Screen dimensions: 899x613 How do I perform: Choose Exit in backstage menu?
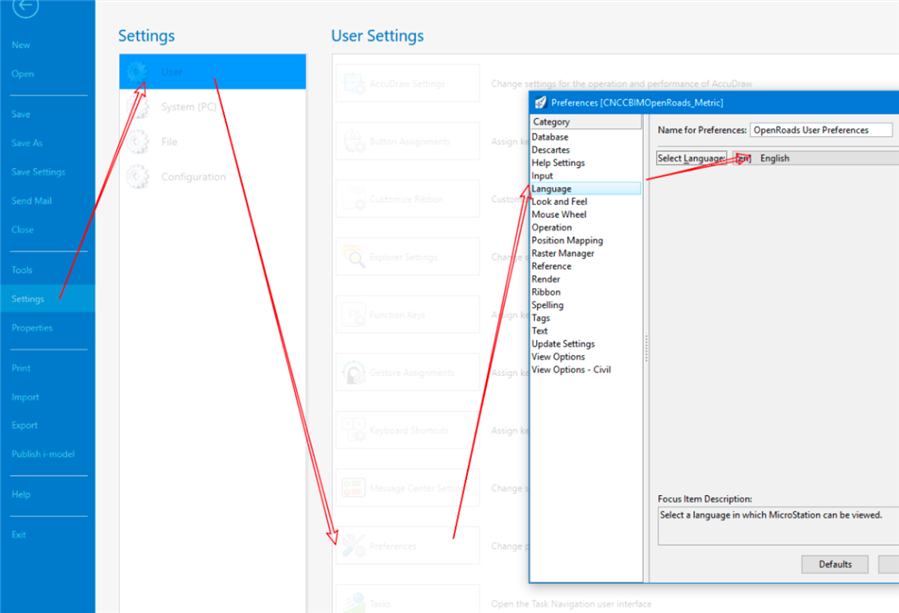(18, 534)
